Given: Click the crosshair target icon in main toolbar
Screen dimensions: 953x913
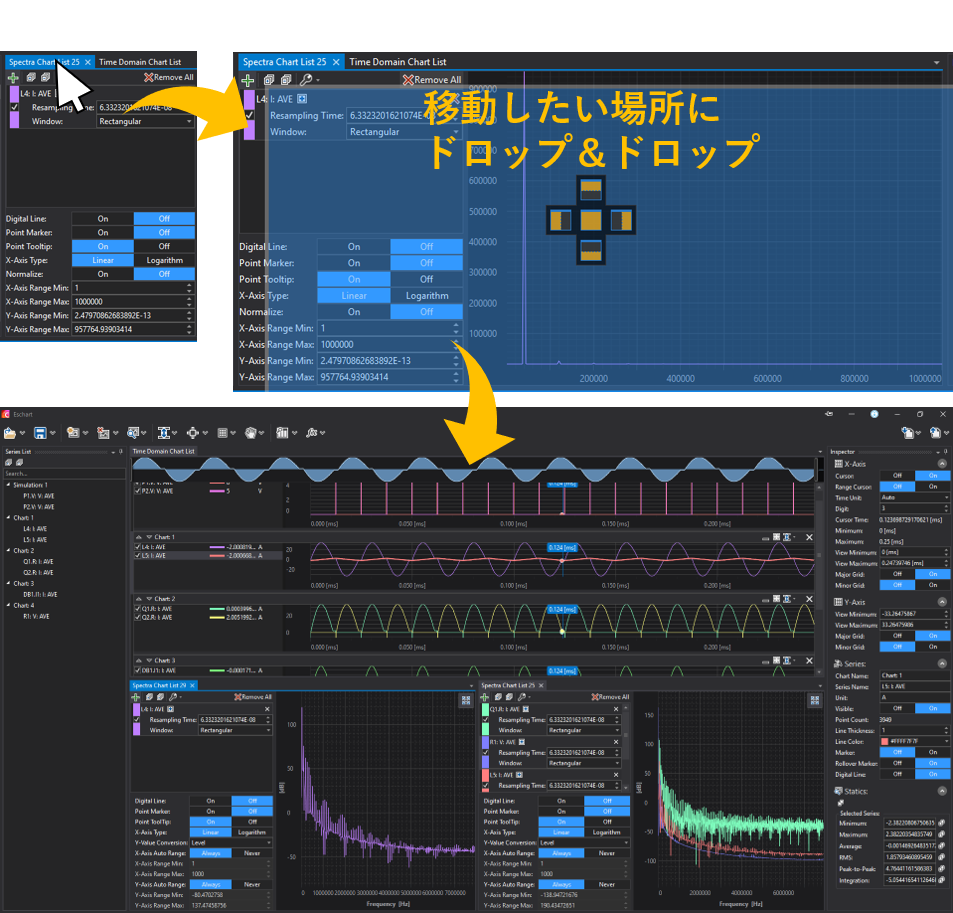Looking at the screenshot, I should [x=192, y=433].
